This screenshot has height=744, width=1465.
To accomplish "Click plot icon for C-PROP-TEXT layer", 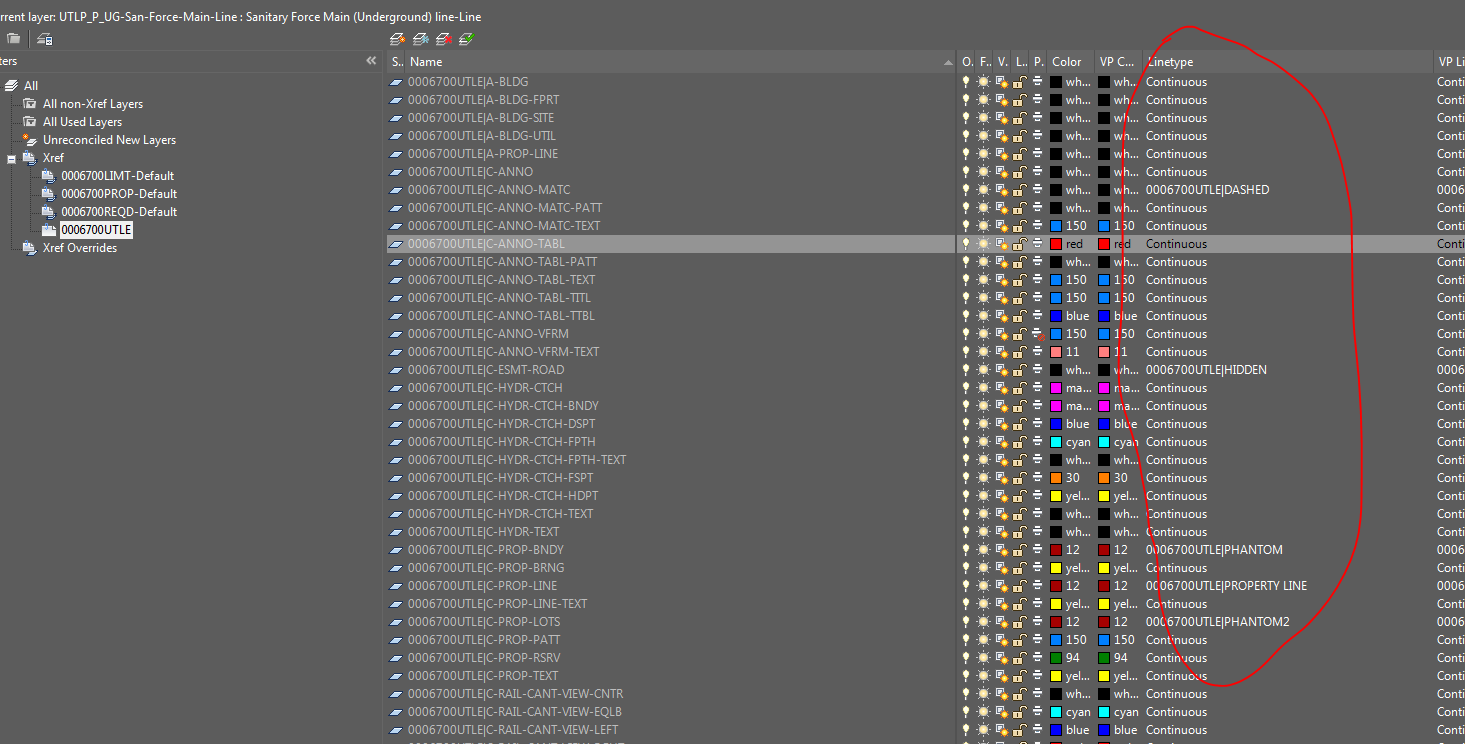I will click(1038, 676).
